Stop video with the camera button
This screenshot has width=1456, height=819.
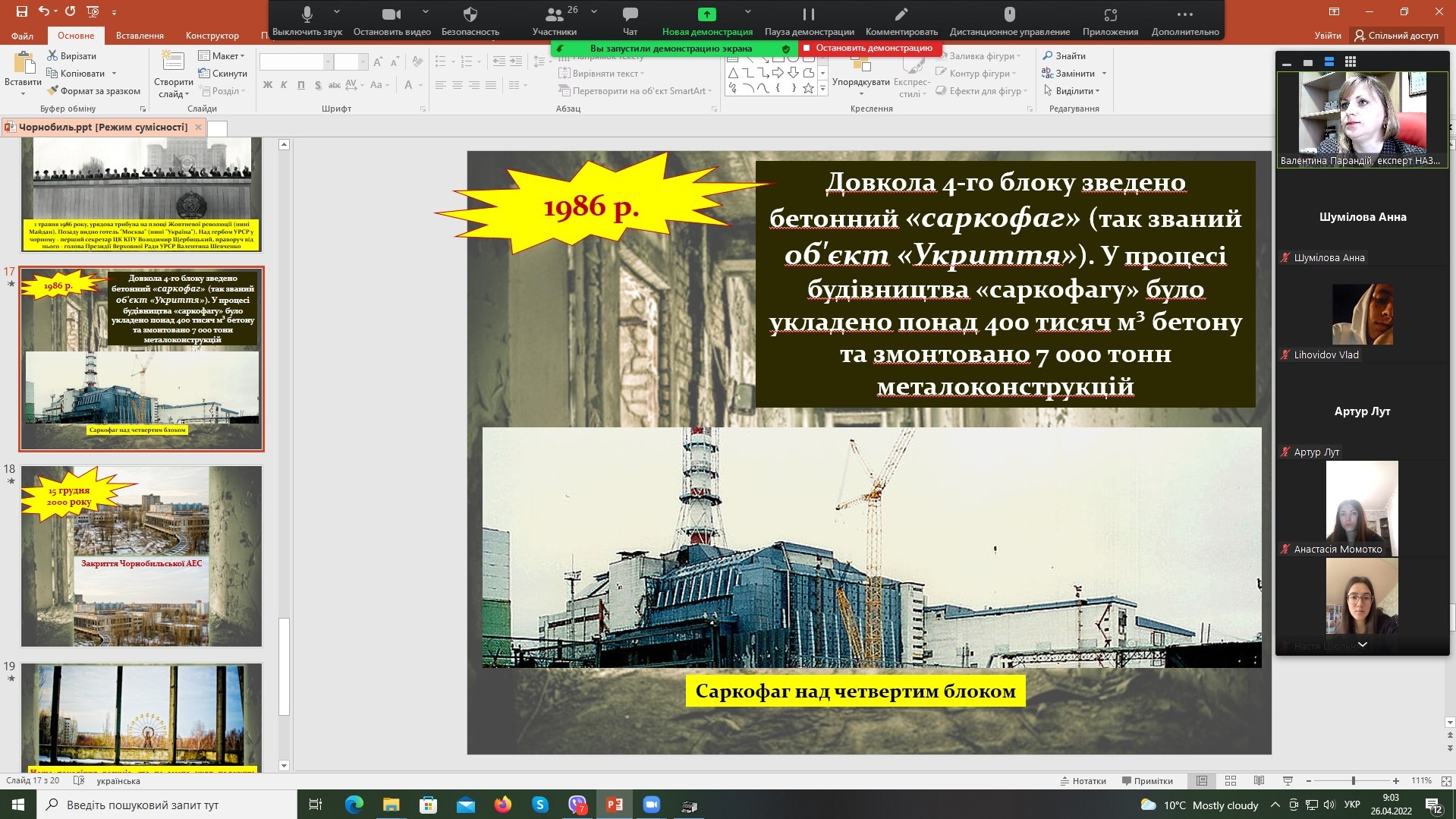391,14
